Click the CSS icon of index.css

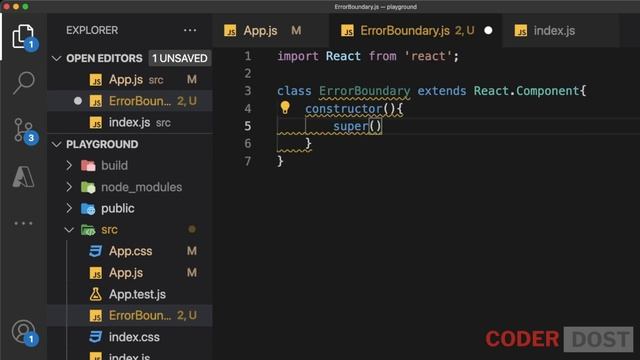(x=96, y=337)
